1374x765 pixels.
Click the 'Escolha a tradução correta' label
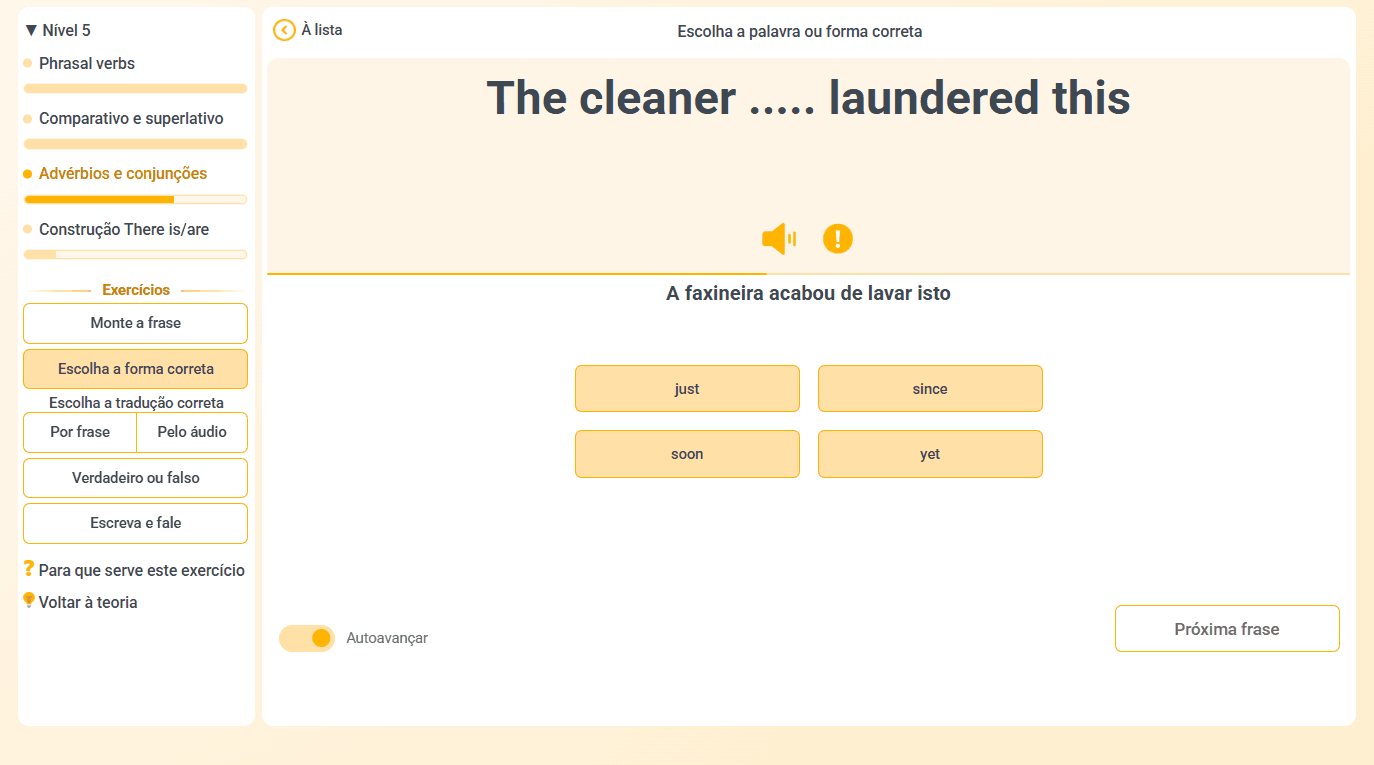tap(136, 403)
